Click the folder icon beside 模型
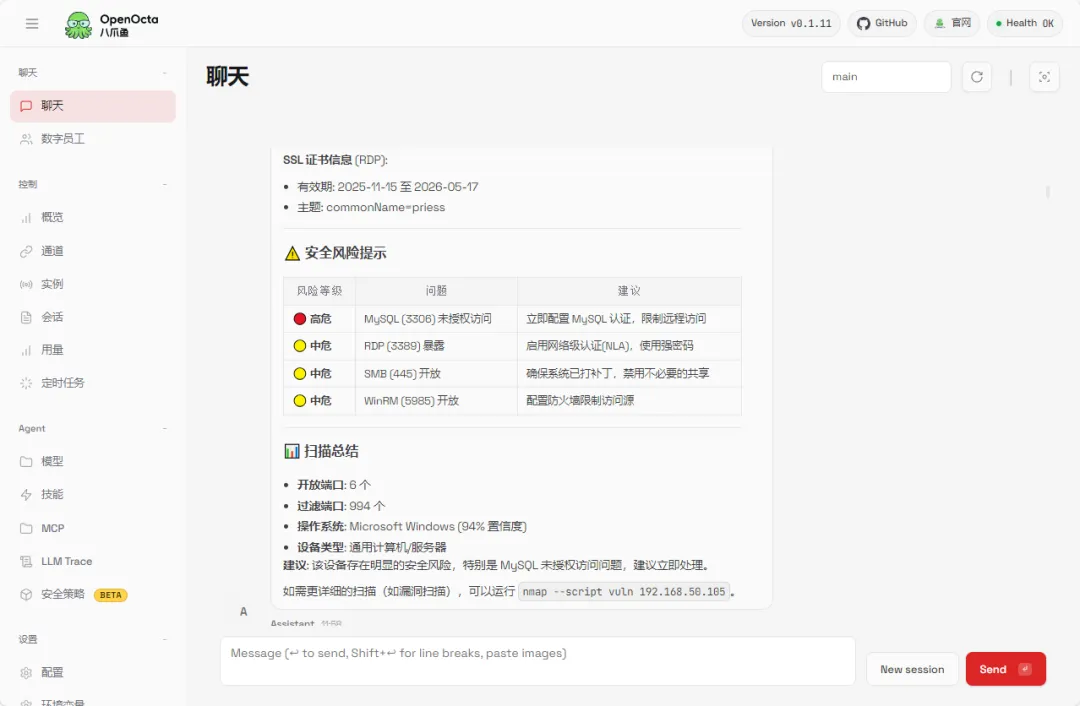Viewport: 1080px width, 706px height. (x=26, y=461)
